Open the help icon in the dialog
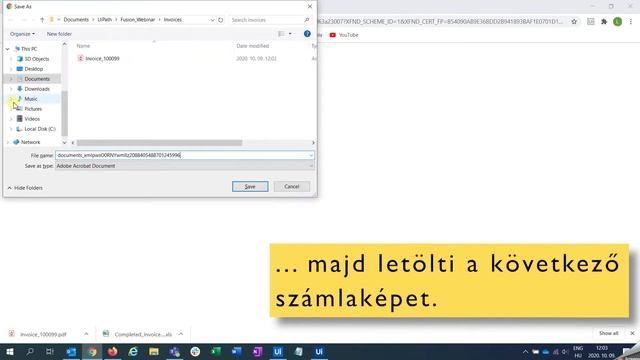Screen dimensions: 640x360 click(307, 34)
